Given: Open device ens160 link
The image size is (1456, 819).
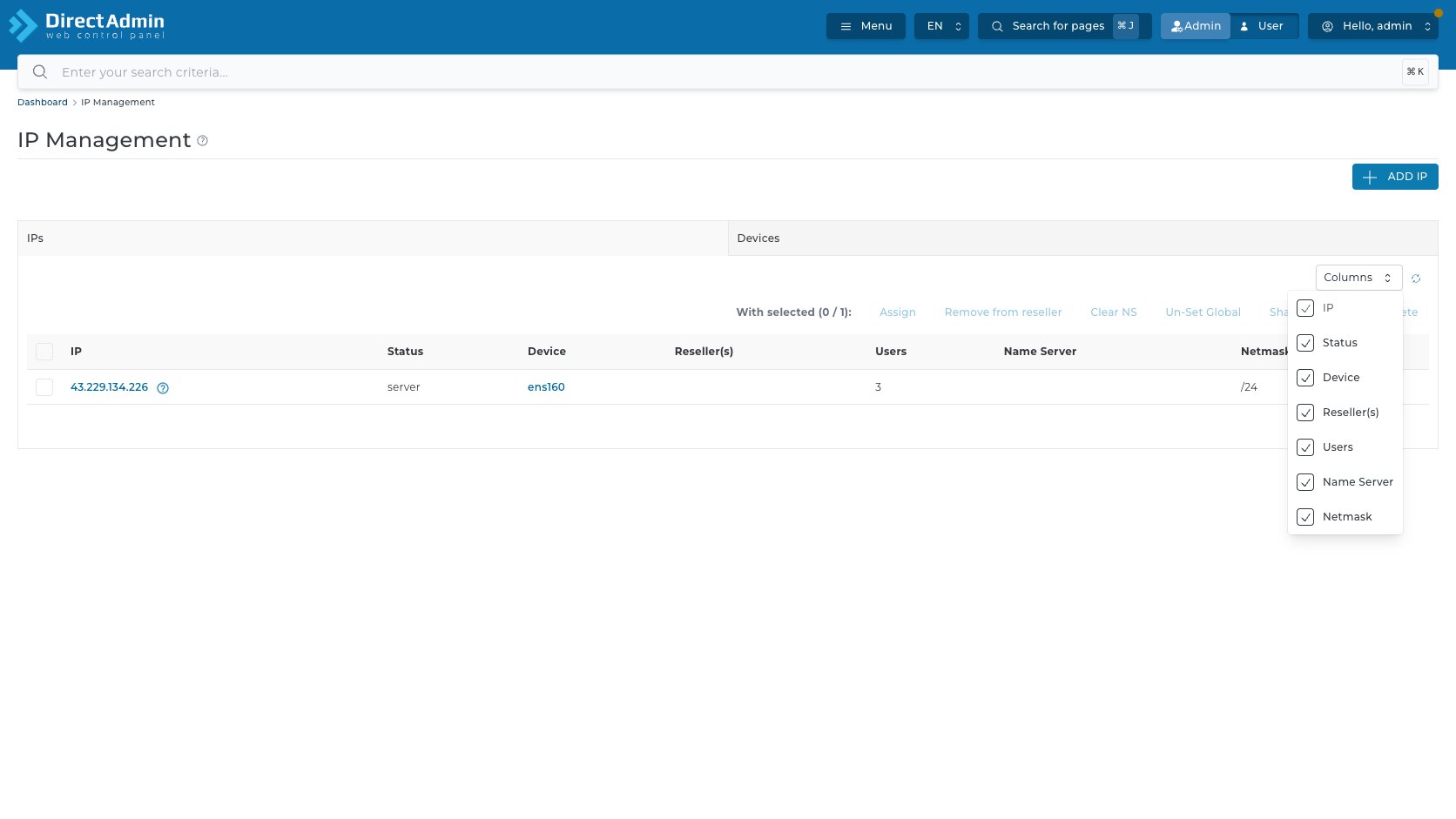Looking at the screenshot, I should 546,387.
